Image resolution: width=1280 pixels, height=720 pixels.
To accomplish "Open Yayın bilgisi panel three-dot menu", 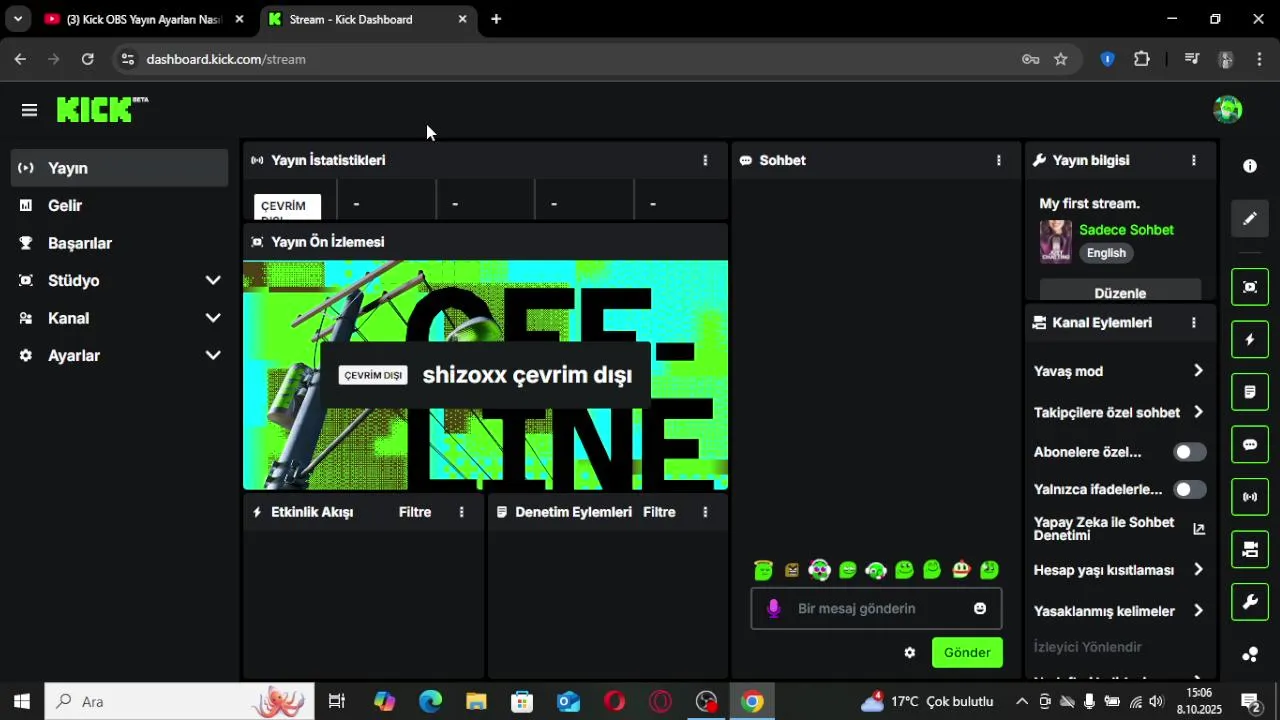I will coord(1193,160).
